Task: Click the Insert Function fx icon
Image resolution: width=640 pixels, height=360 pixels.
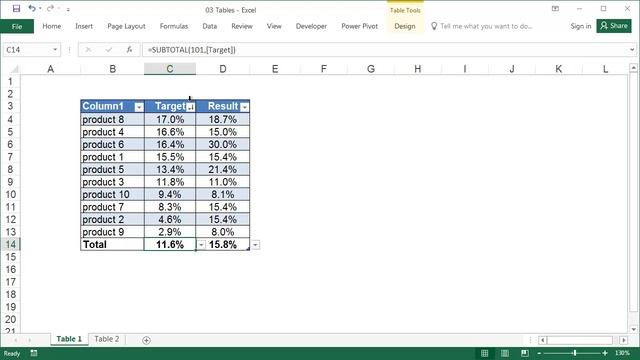Action: (129, 50)
